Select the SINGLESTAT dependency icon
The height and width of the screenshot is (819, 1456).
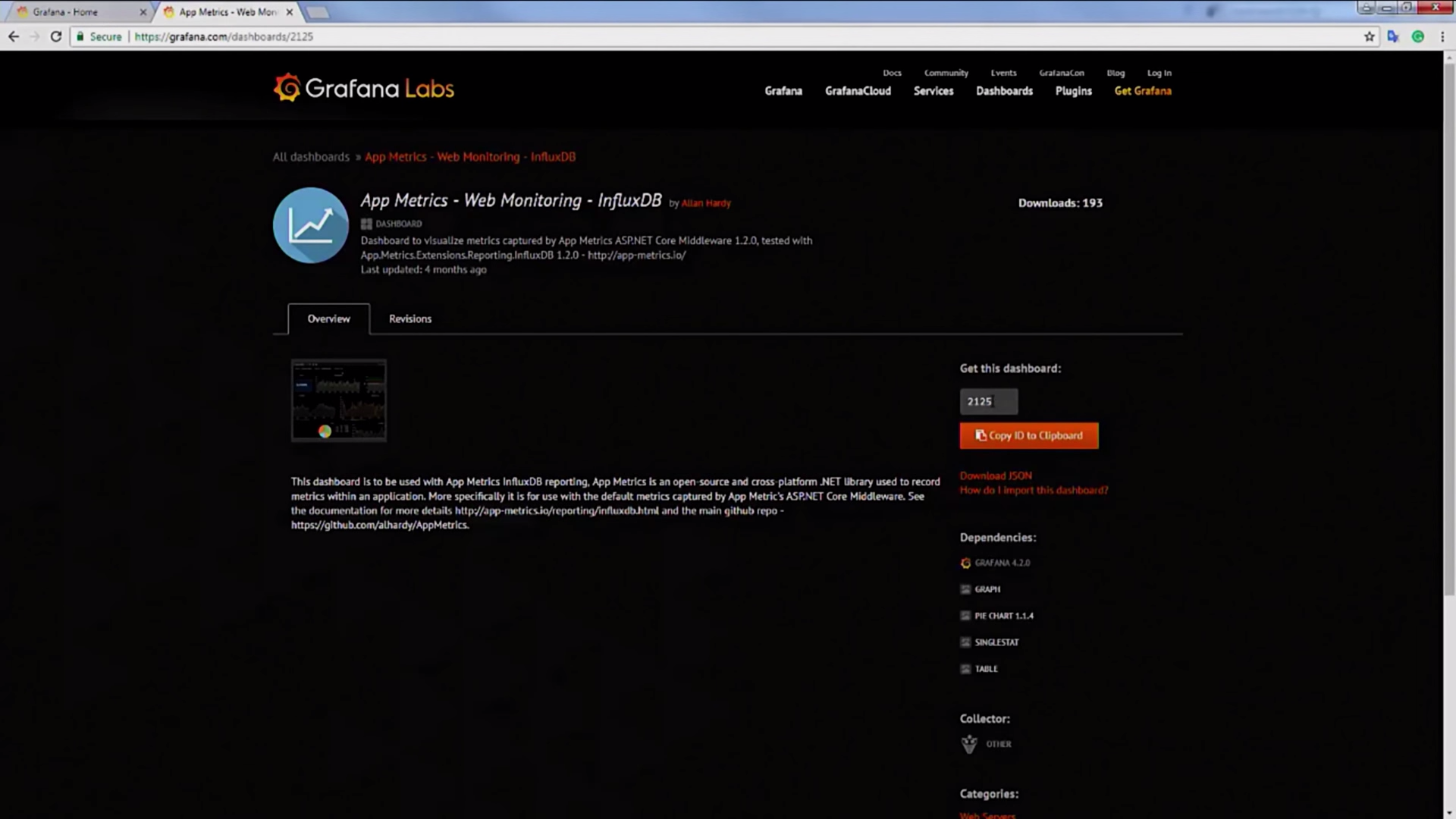[965, 642]
